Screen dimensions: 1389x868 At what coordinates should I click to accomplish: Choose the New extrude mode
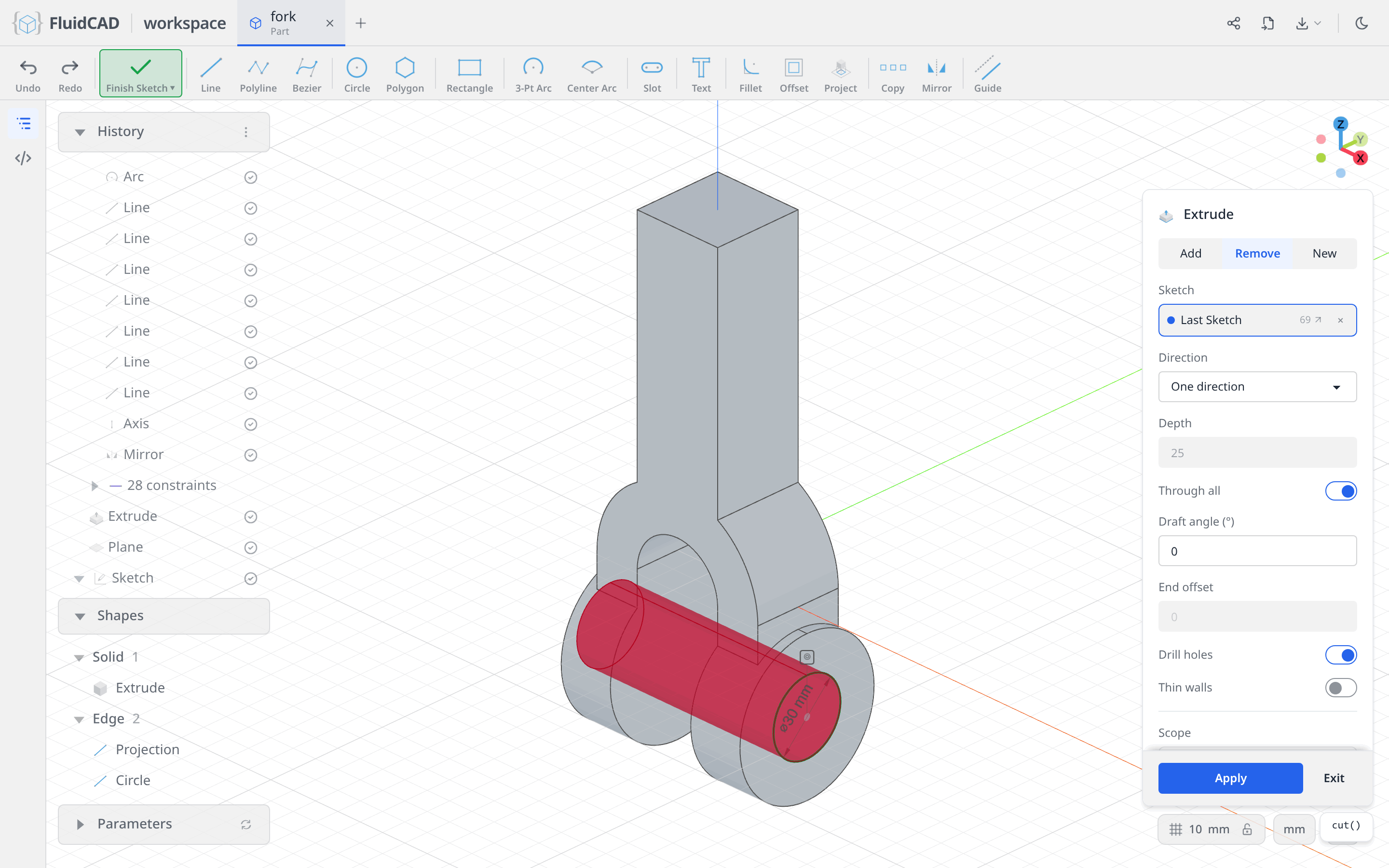[1324, 253]
